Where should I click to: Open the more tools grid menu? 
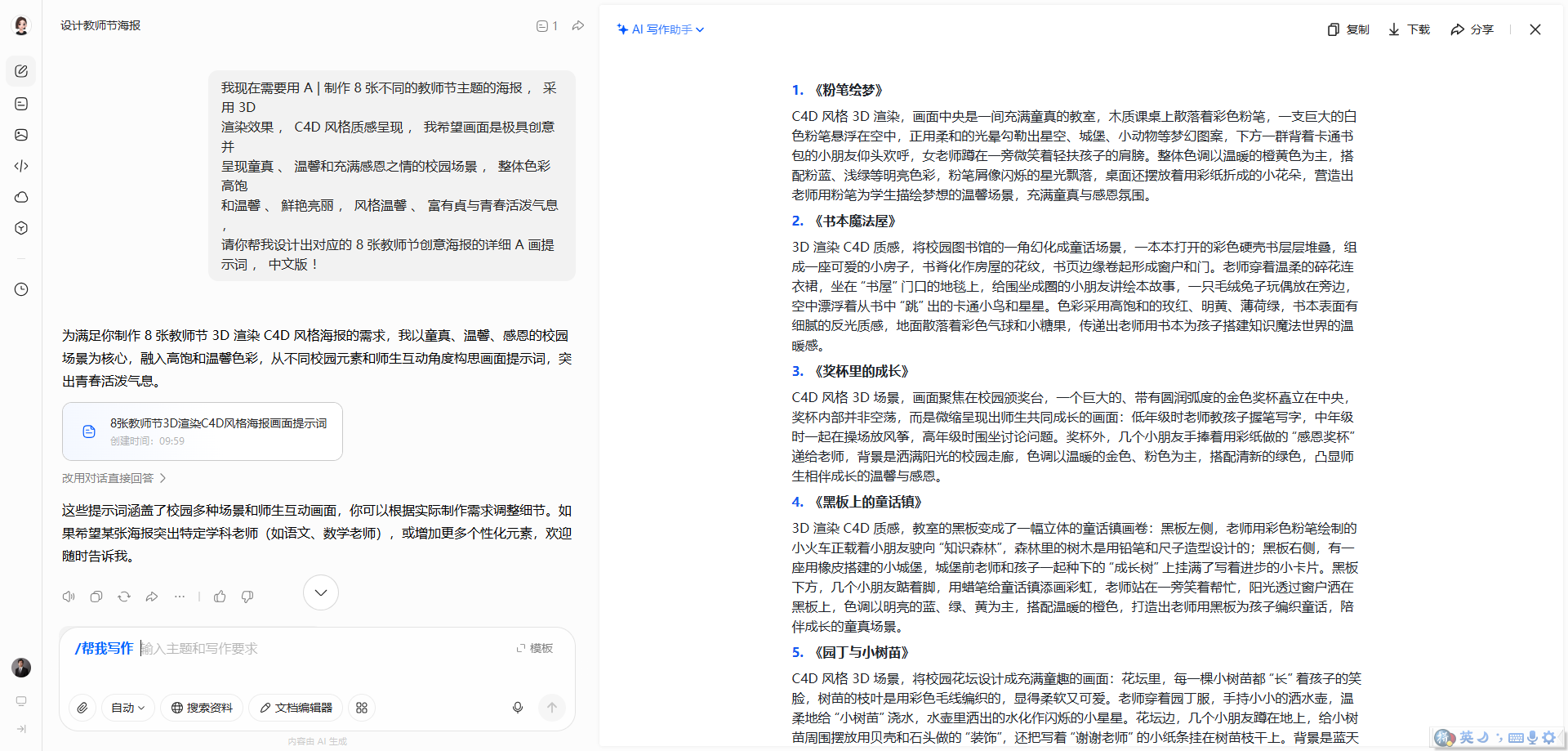(362, 708)
